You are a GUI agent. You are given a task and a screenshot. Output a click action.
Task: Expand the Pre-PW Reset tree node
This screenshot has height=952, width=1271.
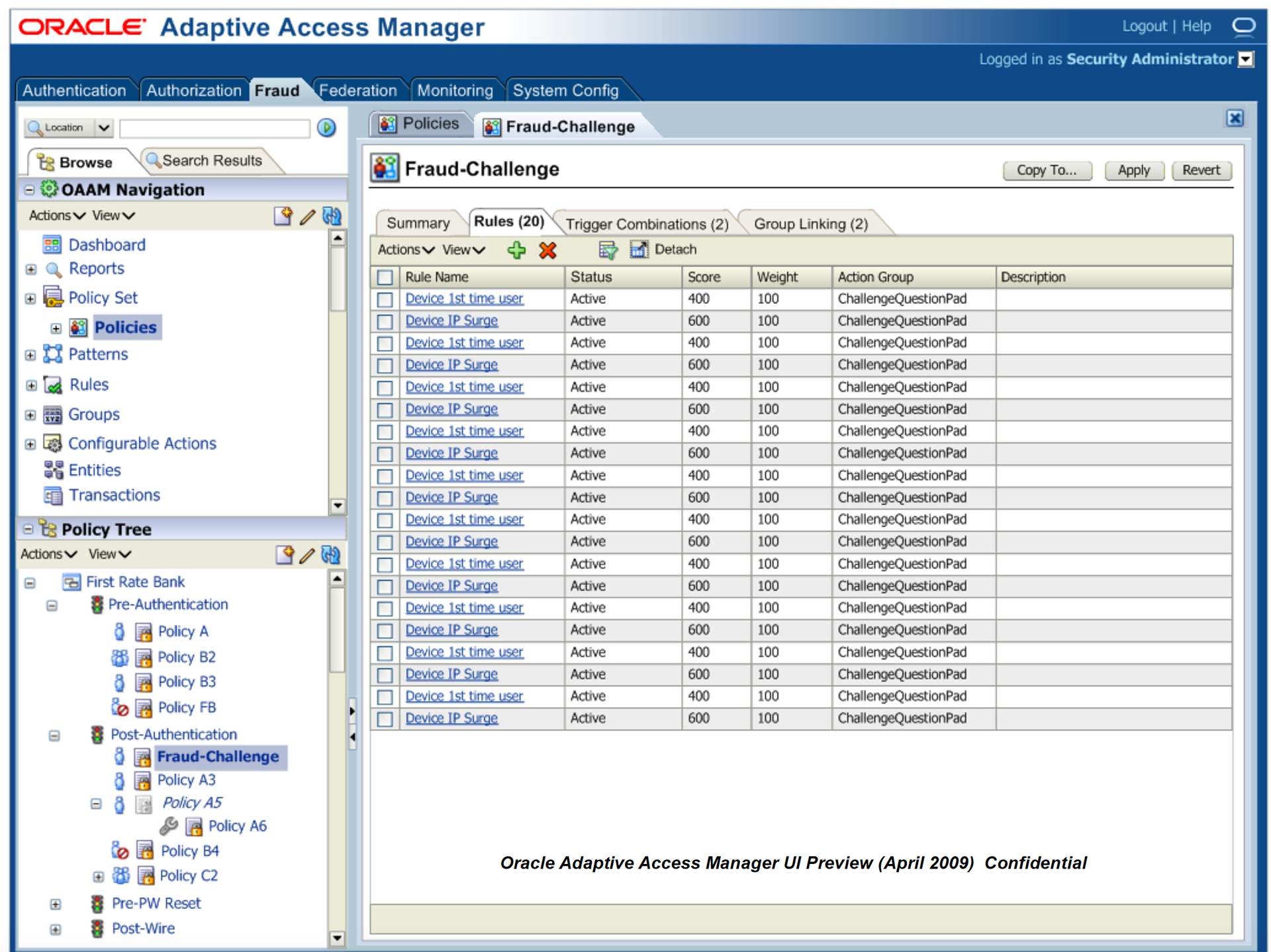[56, 904]
